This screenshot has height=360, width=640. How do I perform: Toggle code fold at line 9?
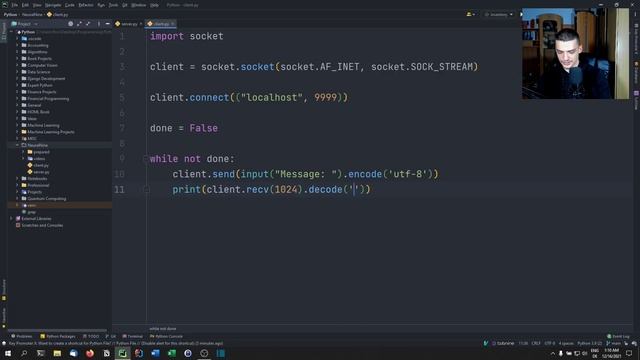coord(146,159)
